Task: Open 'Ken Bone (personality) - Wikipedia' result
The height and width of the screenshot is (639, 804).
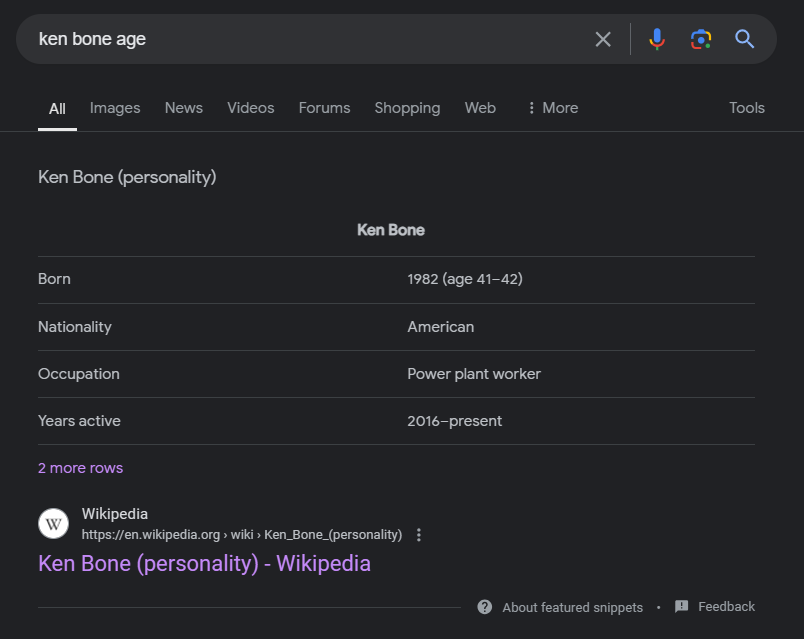Action: [204, 563]
